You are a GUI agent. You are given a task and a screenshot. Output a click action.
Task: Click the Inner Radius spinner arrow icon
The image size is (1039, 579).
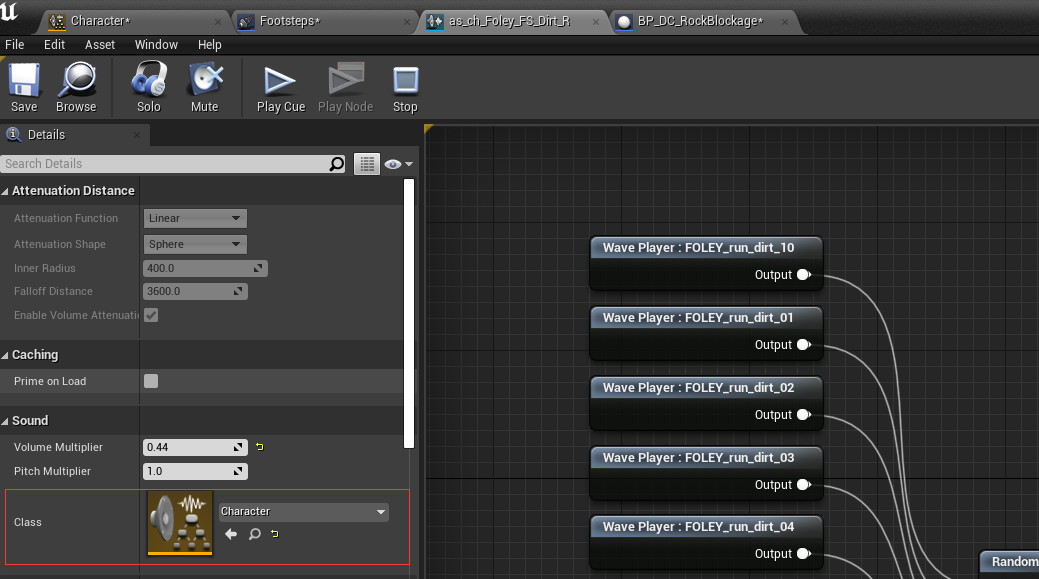pyautogui.click(x=258, y=268)
